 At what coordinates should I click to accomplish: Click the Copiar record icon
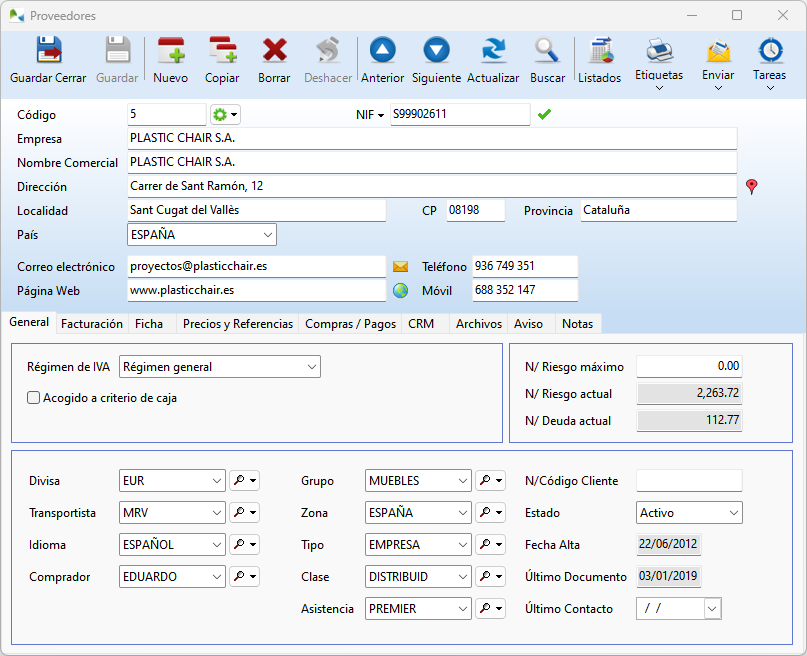[222, 59]
